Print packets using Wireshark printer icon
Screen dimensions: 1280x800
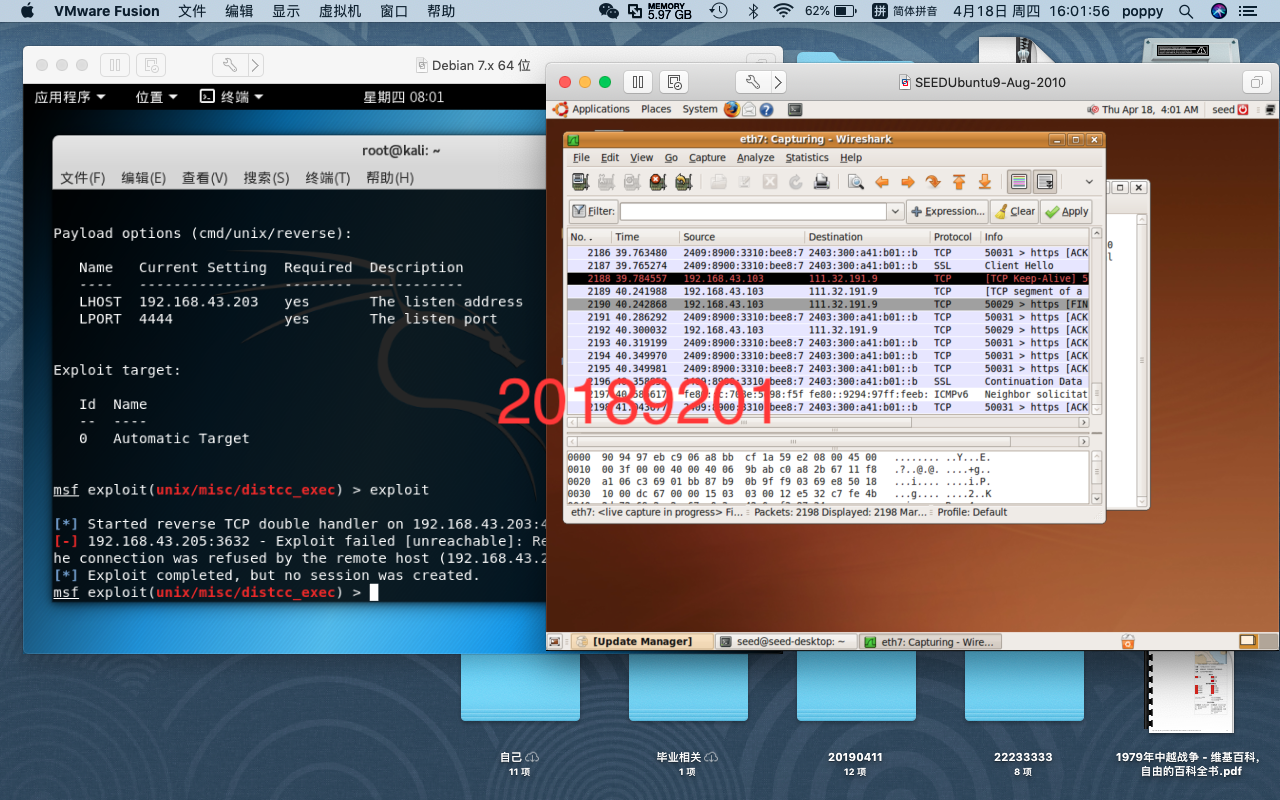[x=821, y=181]
